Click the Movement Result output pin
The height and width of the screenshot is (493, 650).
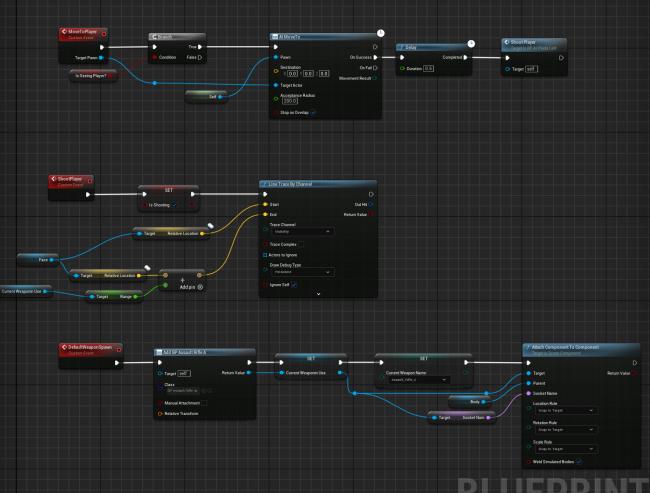coord(375,78)
